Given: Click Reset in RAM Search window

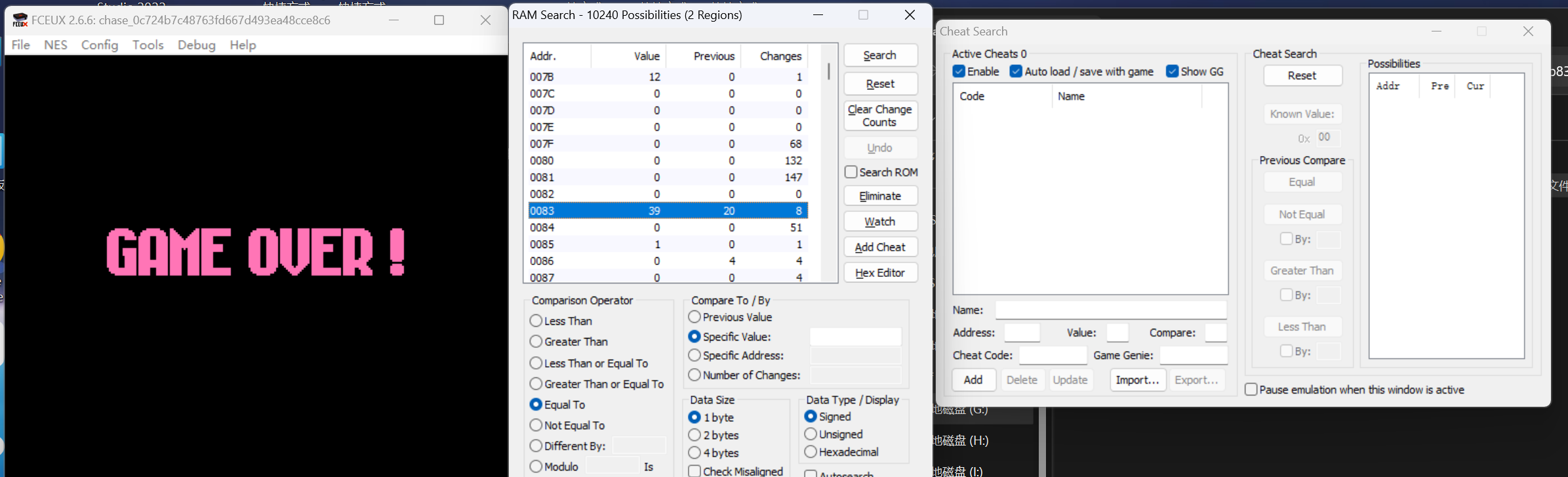Looking at the screenshot, I should click(880, 84).
